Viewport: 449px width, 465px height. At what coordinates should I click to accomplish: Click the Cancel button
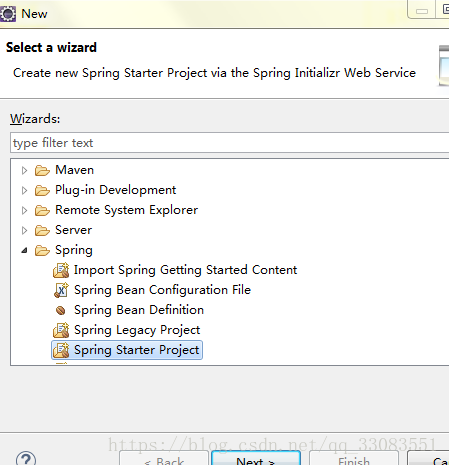click(x=428, y=458)
